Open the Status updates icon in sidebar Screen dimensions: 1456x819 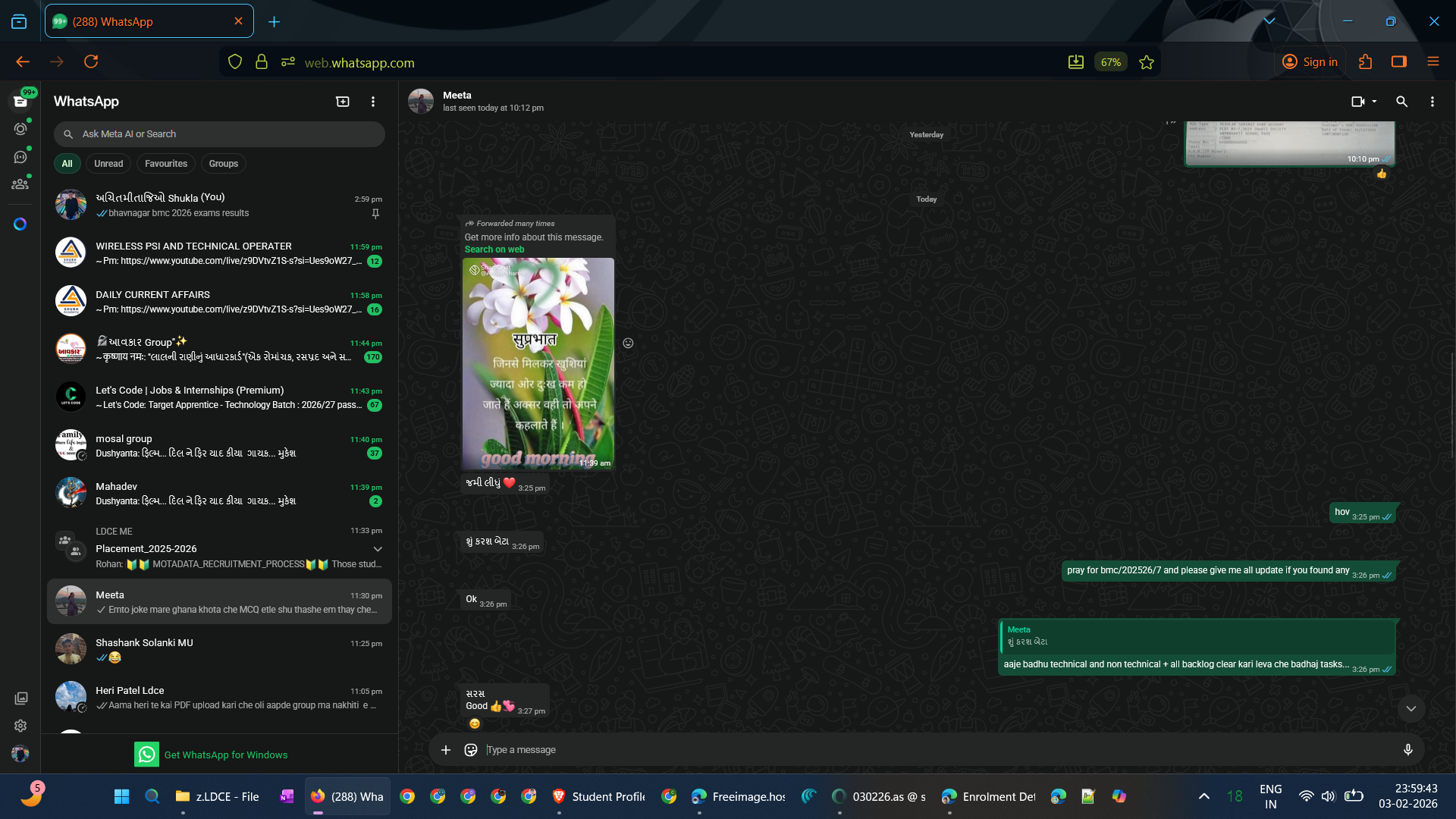[20, 129]
